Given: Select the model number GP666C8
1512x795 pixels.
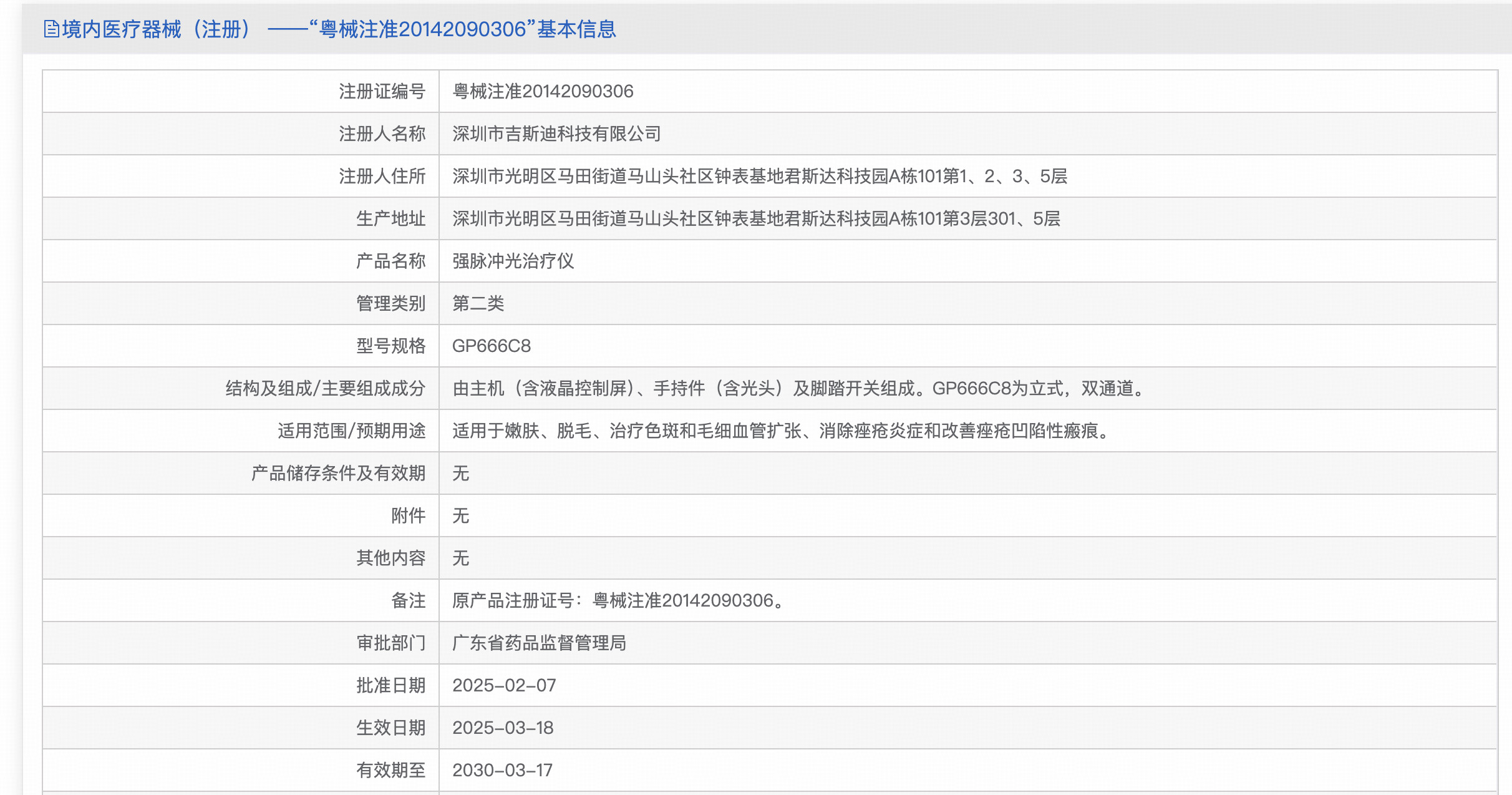Looking at the screenshot, I should tap(492, 346).
